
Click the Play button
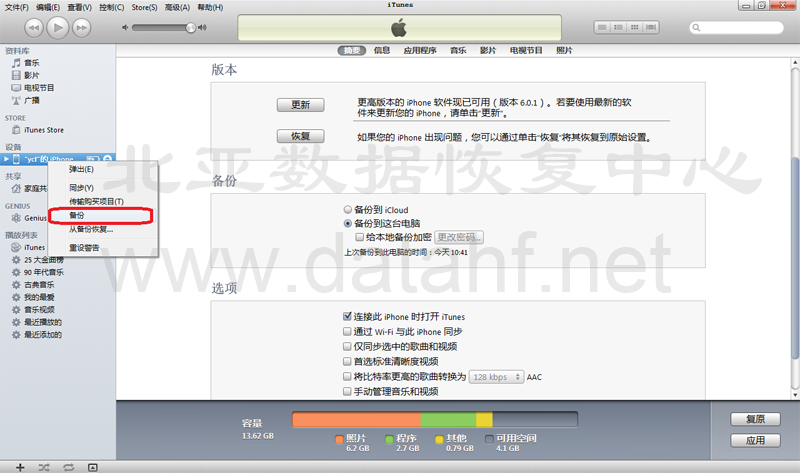pos(58,28)
